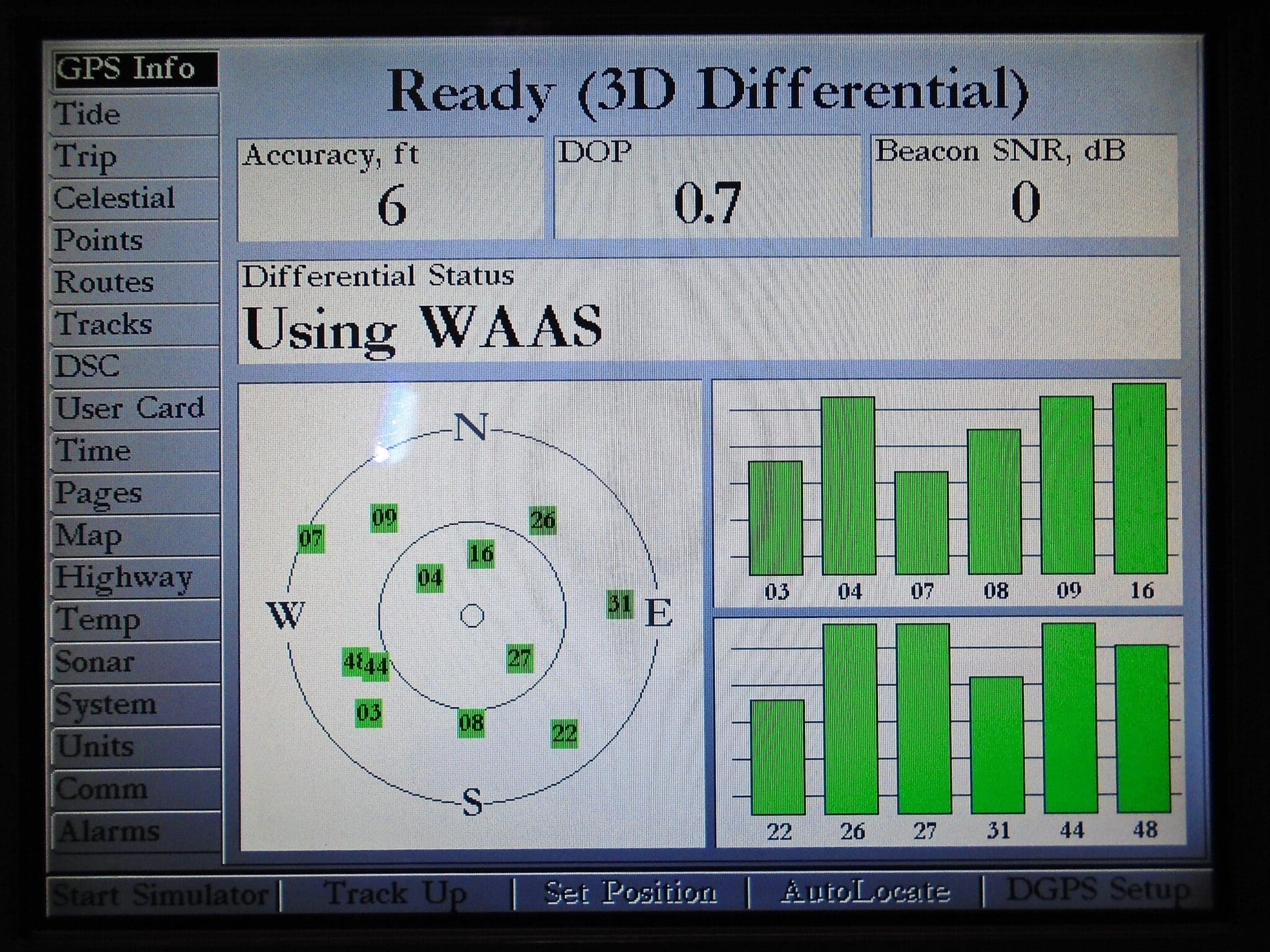This screenshot has height=952, width=1270.
Task: Open the Map tab
Action: (x=135, y=535)
